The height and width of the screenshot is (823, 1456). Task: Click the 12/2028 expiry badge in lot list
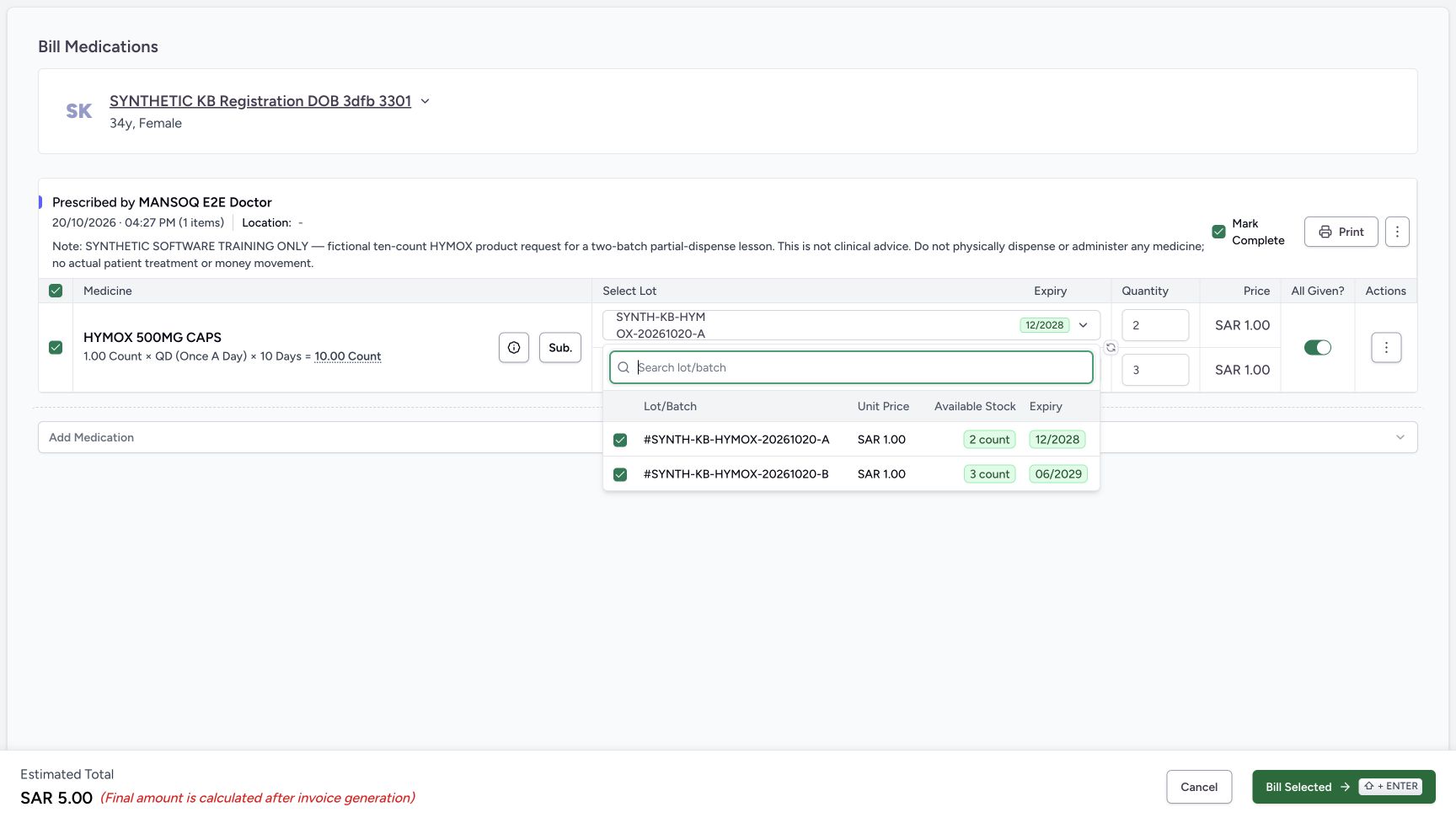[1057, 440]
